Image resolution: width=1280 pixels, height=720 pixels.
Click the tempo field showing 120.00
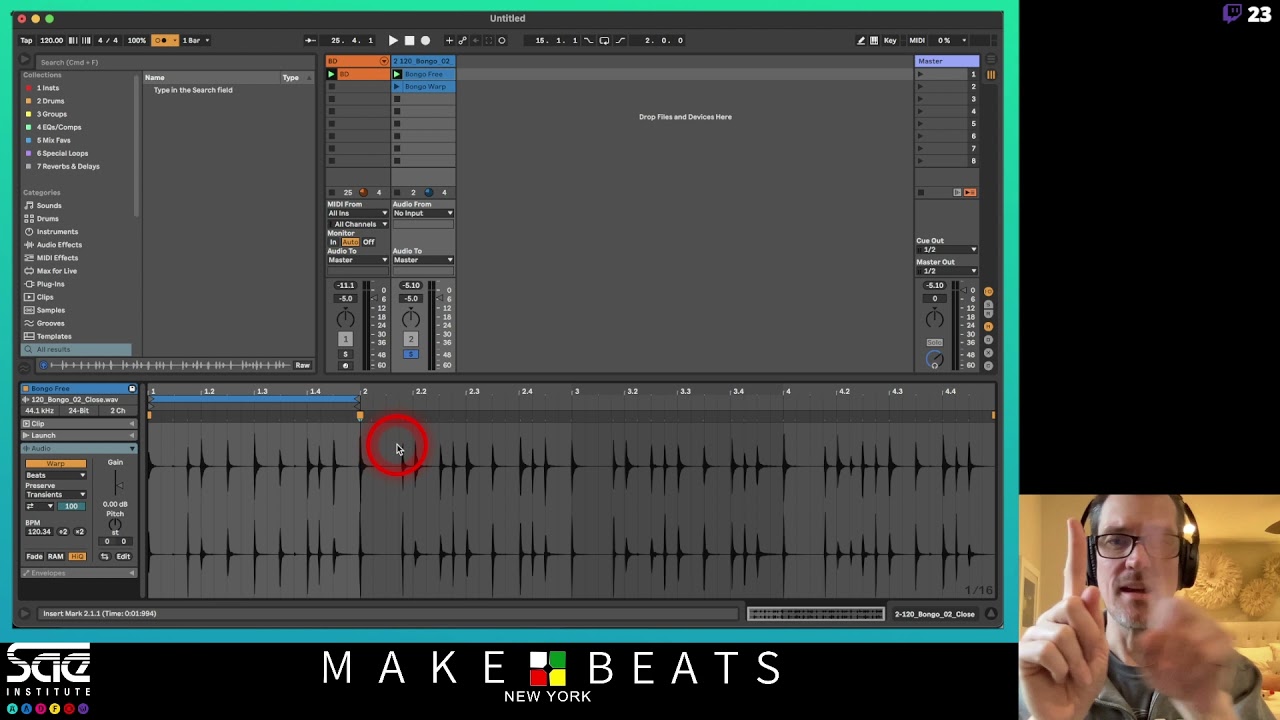point(51,40)
